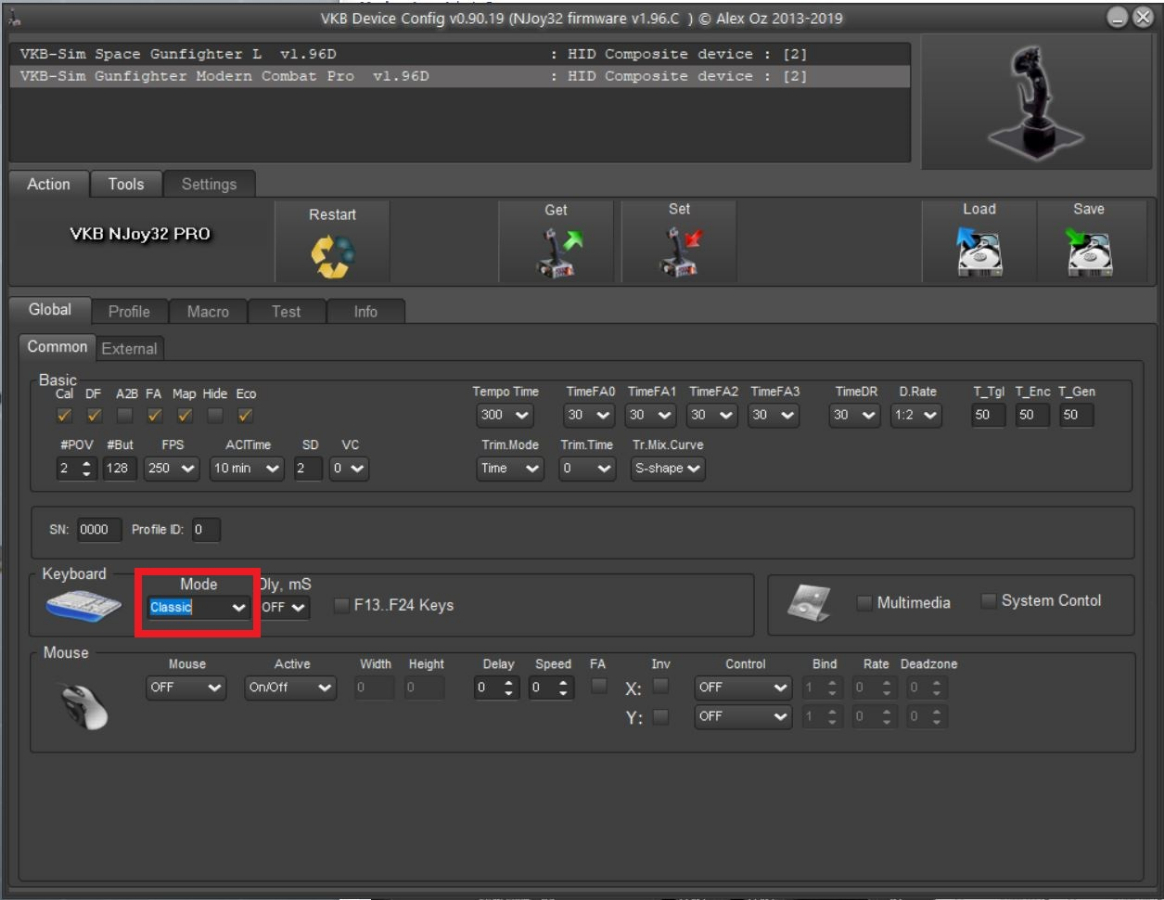The width and height of the screenshot is (1164, 900).
Task: Click the Get joystick icon
Action: point(556,252)
